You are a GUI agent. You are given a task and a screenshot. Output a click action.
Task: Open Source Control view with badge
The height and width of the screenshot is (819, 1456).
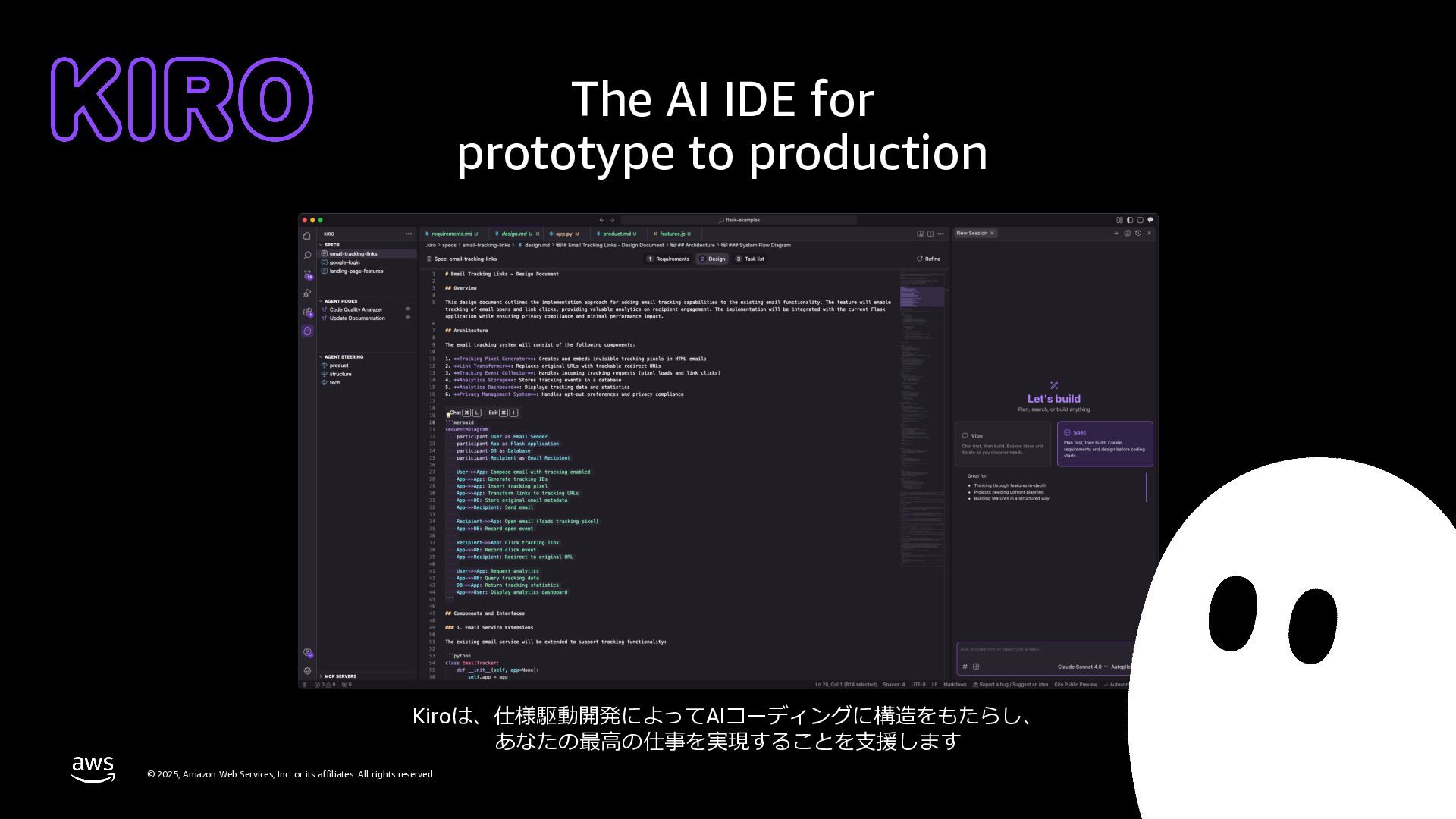click(307, 275)
